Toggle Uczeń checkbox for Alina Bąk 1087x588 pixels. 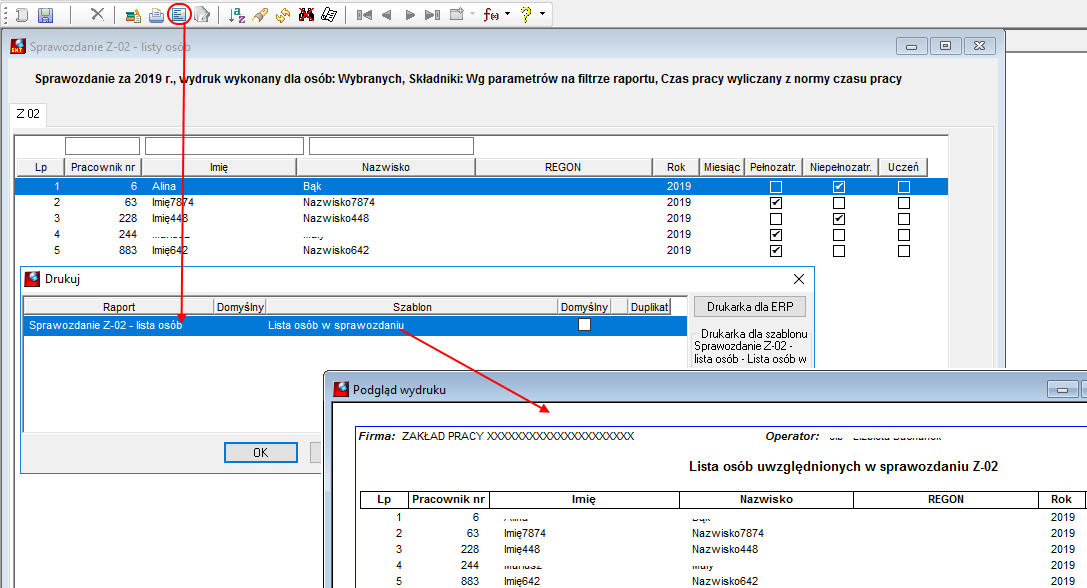(x=904, y=187)
